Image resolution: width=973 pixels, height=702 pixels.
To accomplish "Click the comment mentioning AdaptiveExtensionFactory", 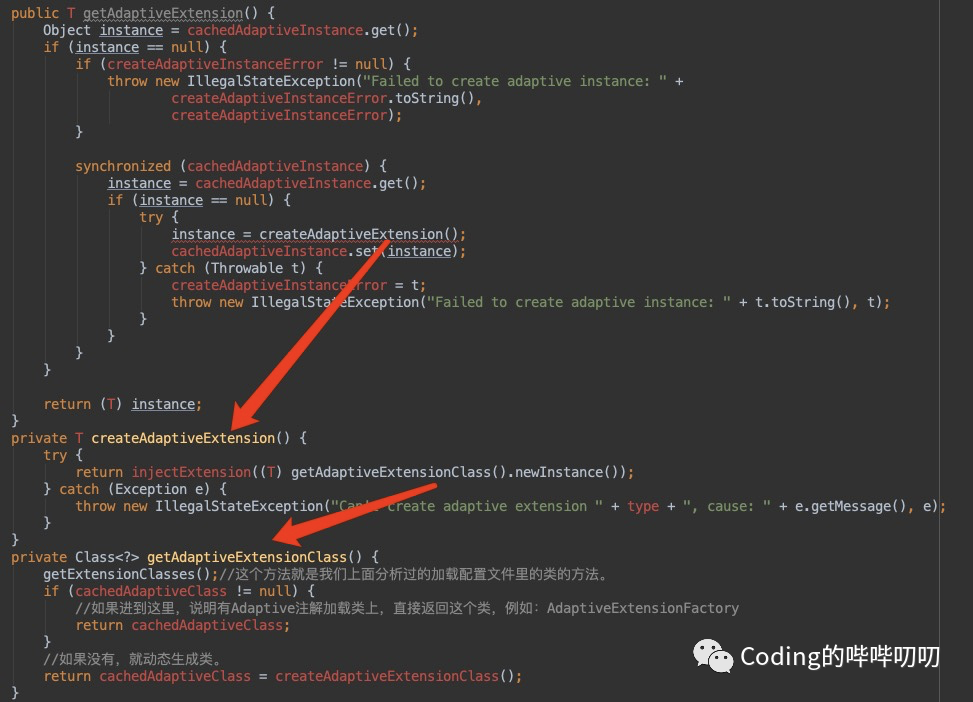I will pos(407,608).
